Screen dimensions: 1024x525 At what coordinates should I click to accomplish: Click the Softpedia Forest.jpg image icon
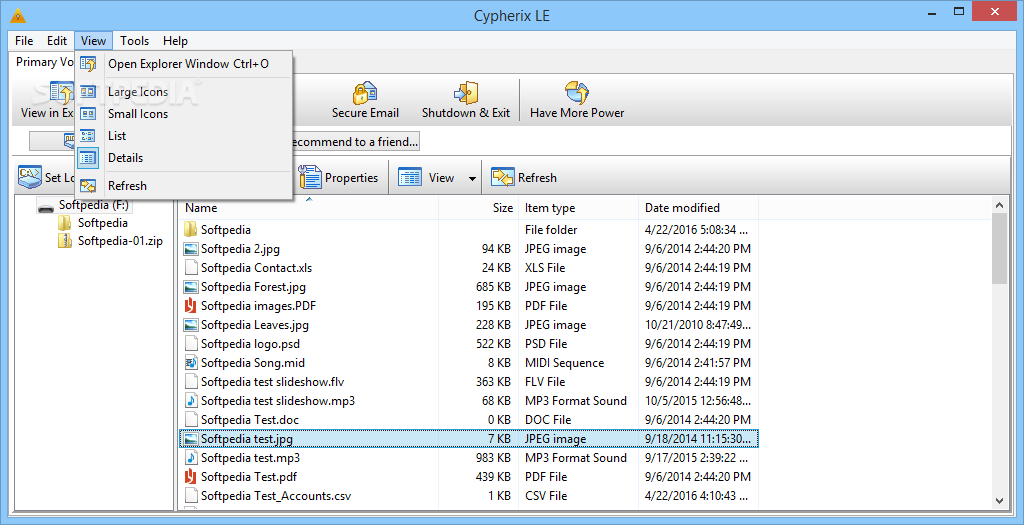point(191,287)
